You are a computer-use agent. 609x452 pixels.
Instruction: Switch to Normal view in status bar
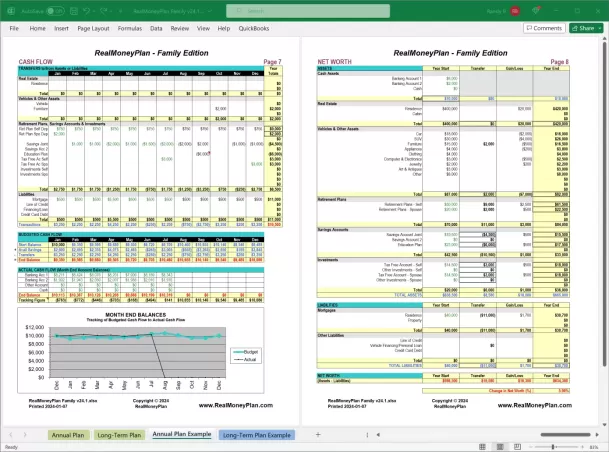[482, 447]
